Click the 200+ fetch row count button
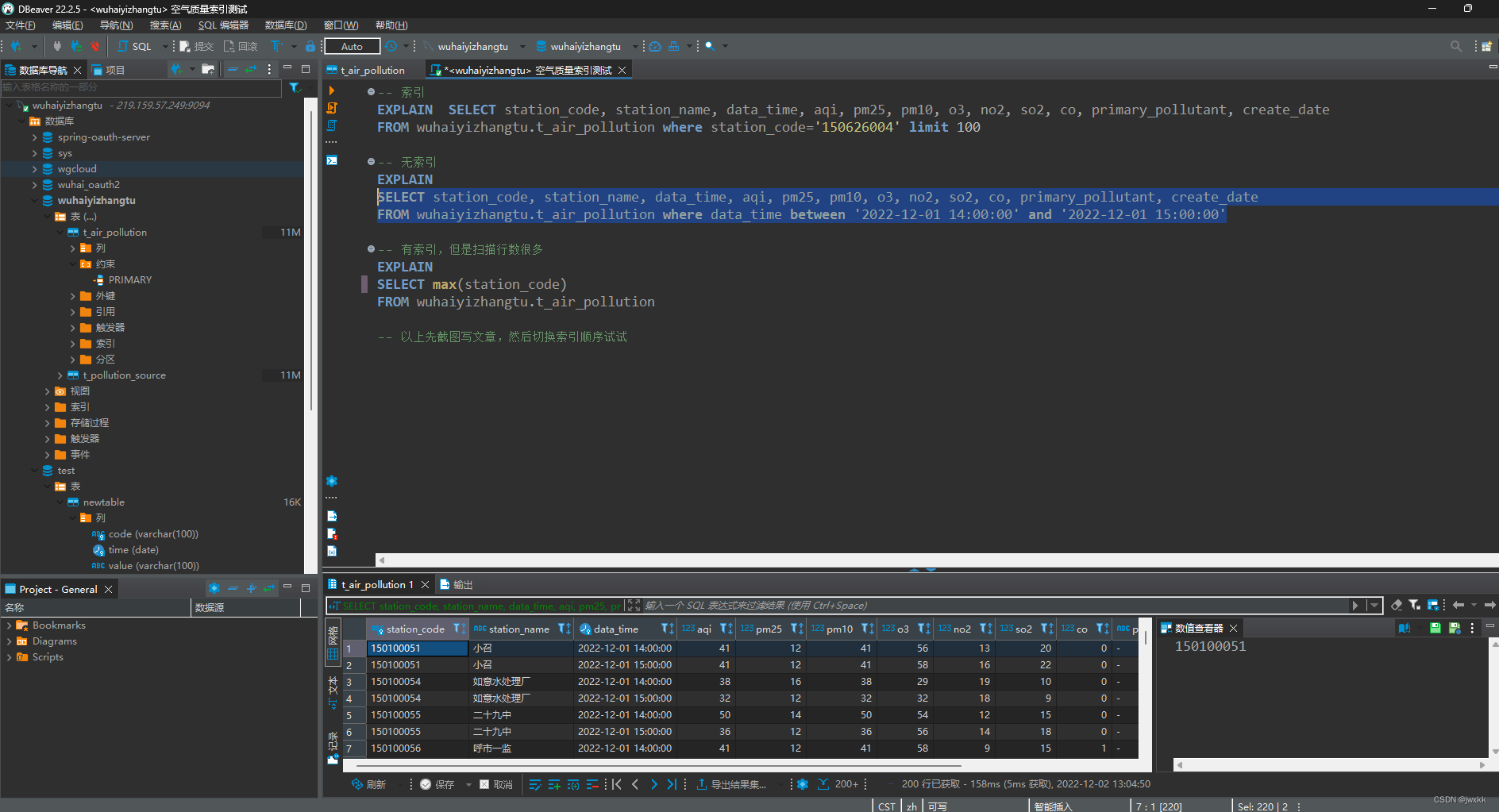The height and width of the screenshot is (812, 1499). coord(838,784)
